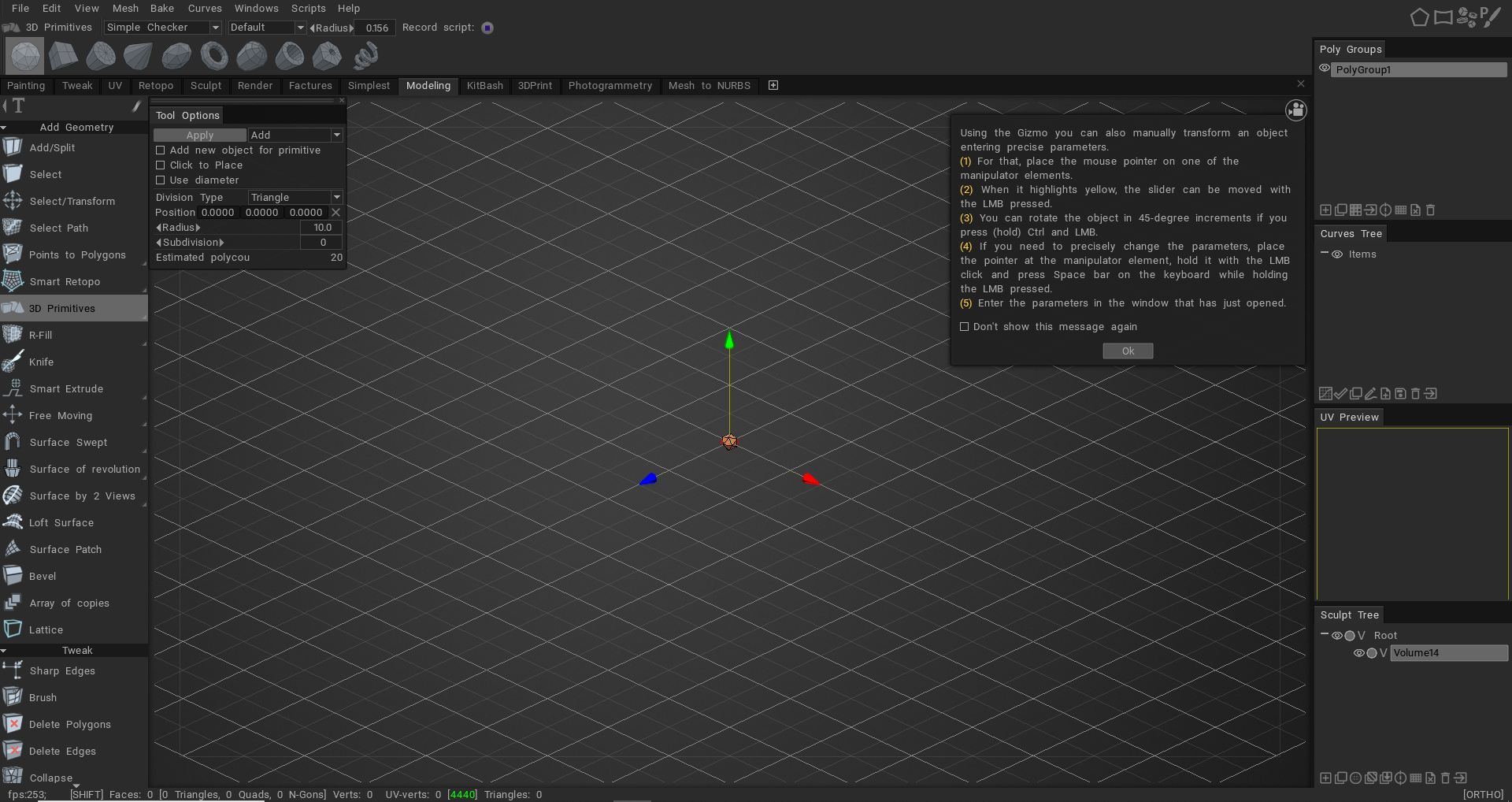Enable Click to Place checkbox
The width and height of the screenshot is (1512, 802).
[161, 165]
